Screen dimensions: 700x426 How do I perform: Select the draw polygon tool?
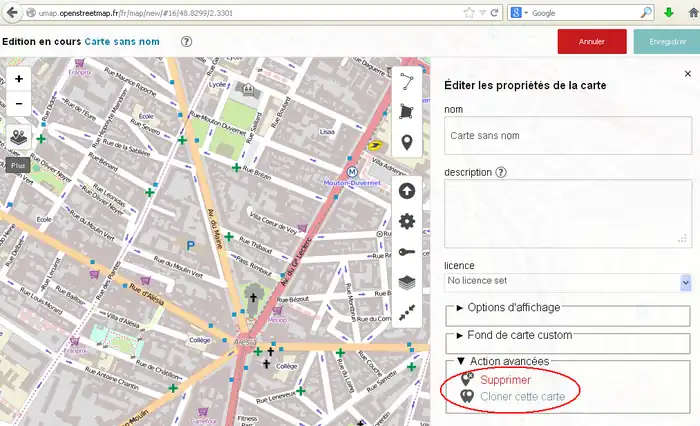[407, 111]
